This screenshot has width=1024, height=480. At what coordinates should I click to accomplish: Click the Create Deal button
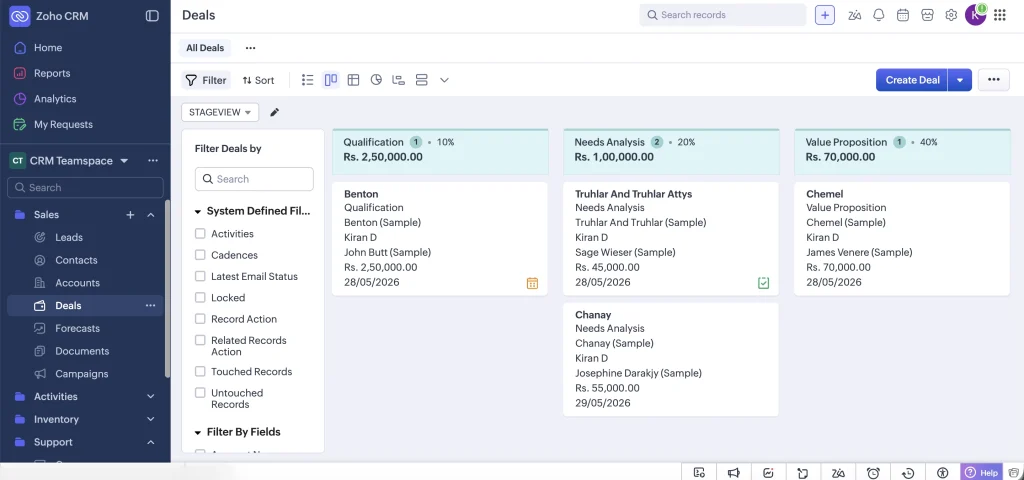912,80
